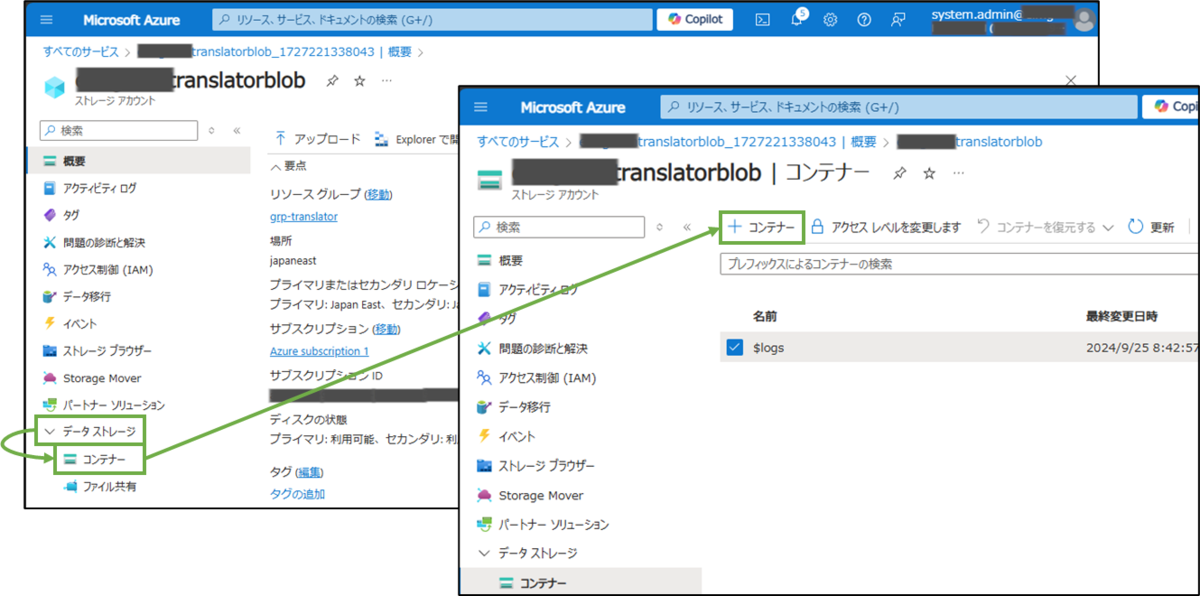
Task: Open hamburger menu in front Azure window
Action: click(481, 107)
